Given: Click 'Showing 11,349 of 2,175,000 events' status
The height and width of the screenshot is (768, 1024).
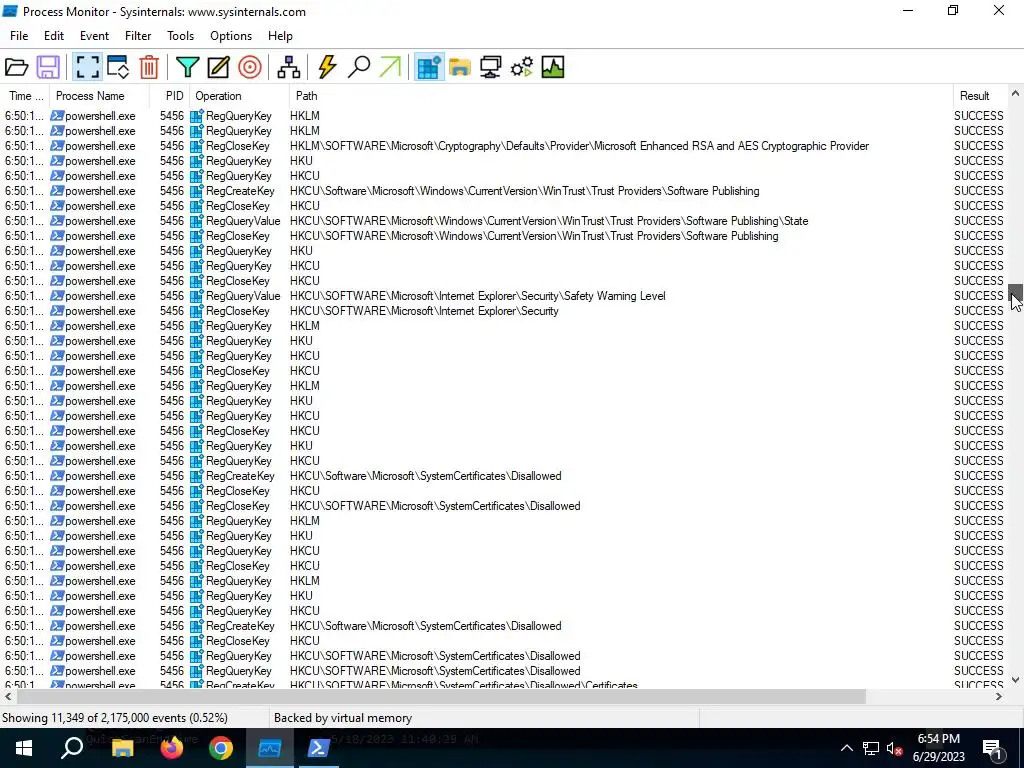Looking at the screenshot, I should point(115,718).
